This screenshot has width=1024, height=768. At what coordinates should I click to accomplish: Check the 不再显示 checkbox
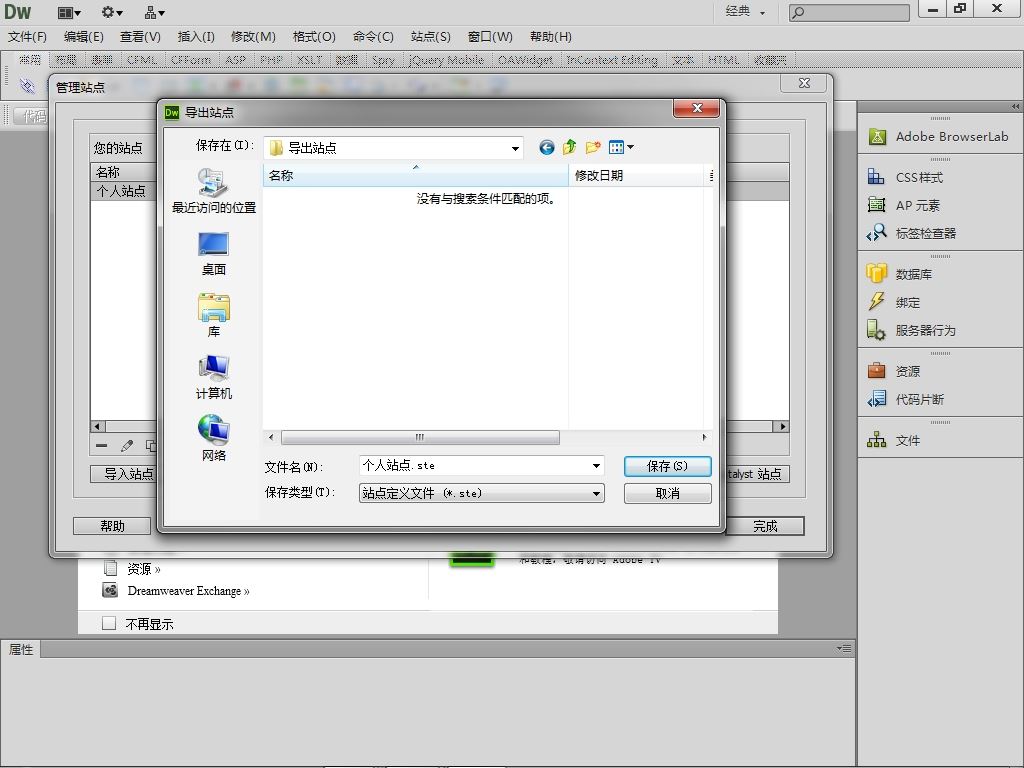click(x=109, y=623)
